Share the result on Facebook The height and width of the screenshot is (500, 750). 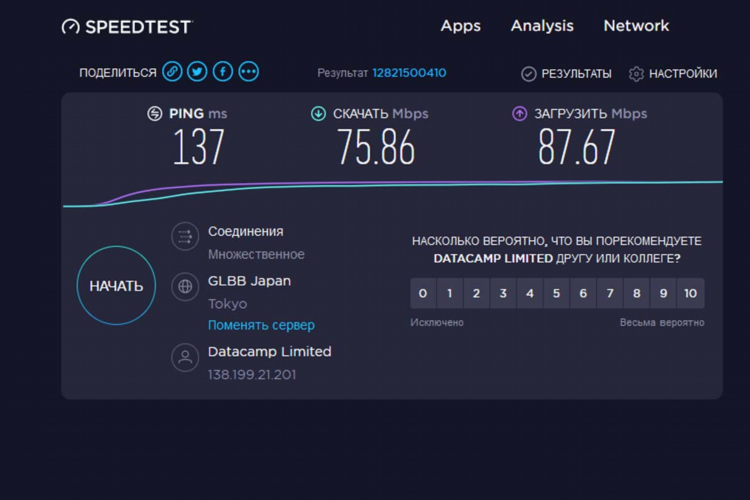point(223,72)
